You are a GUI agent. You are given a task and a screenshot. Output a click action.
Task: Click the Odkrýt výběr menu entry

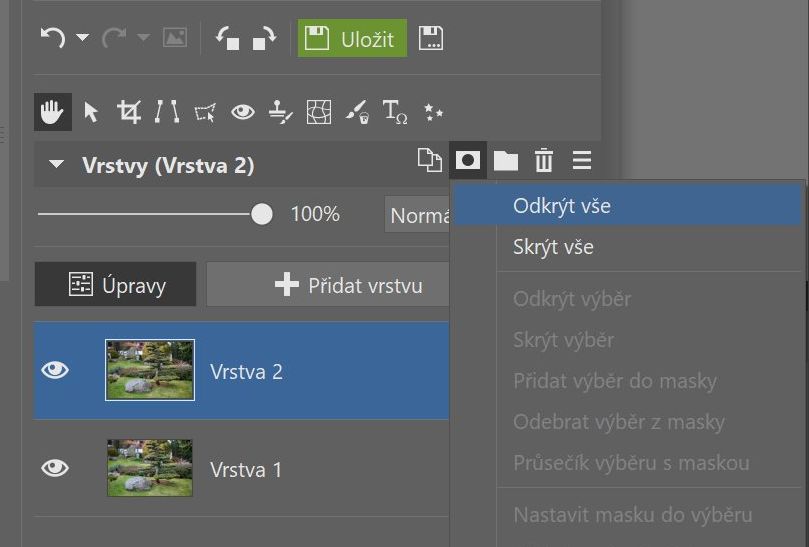[x=626, y=299]
